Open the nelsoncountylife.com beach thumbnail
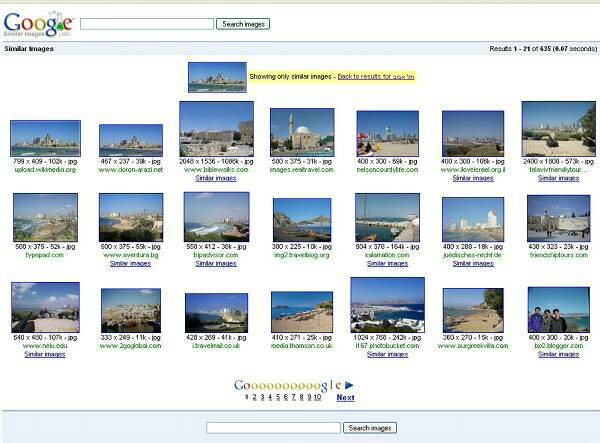600x443 pixels. pyautogui.click(x=388, y=134)
